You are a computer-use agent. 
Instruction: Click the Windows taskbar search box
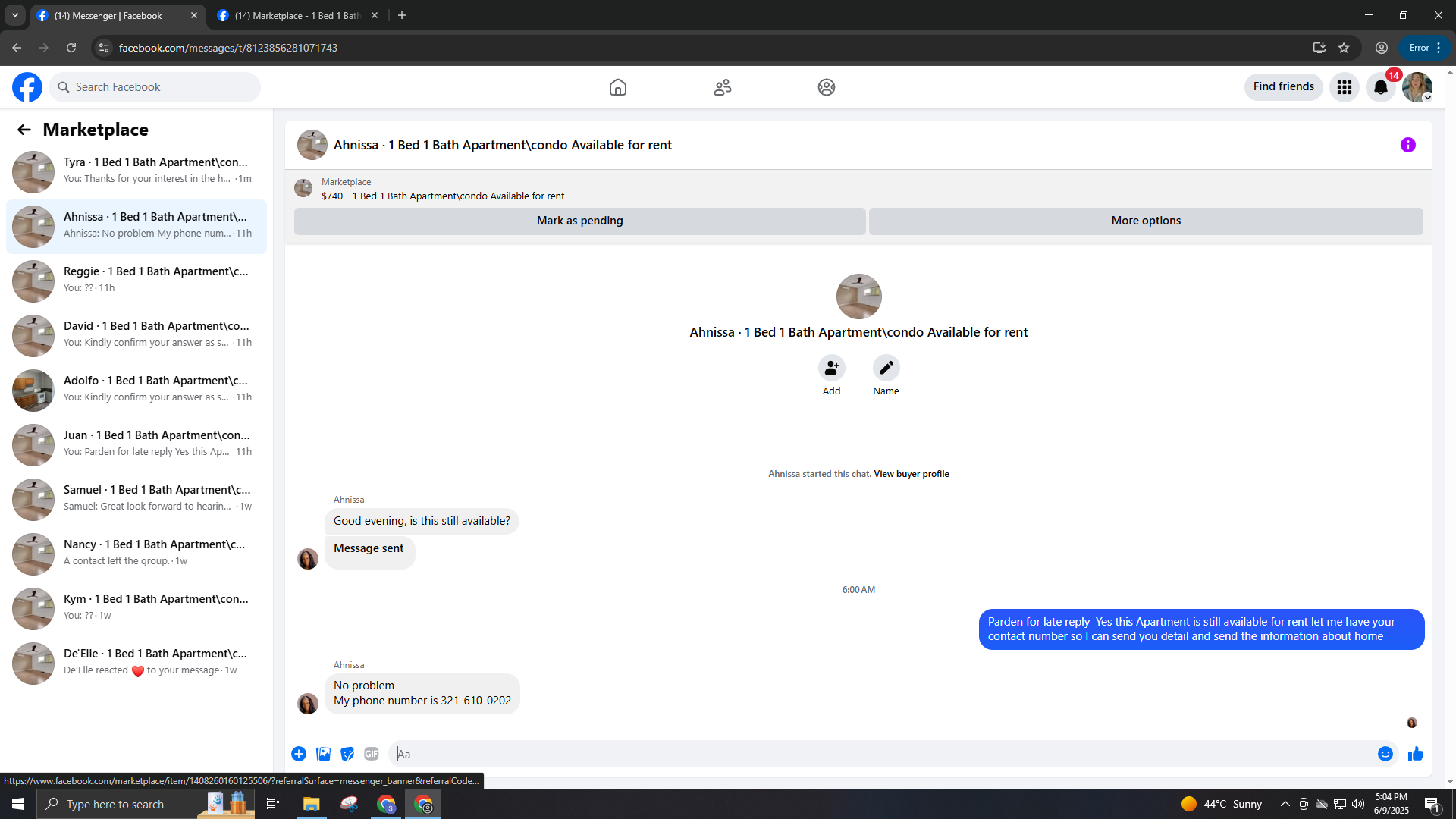(x=146, y=804)
